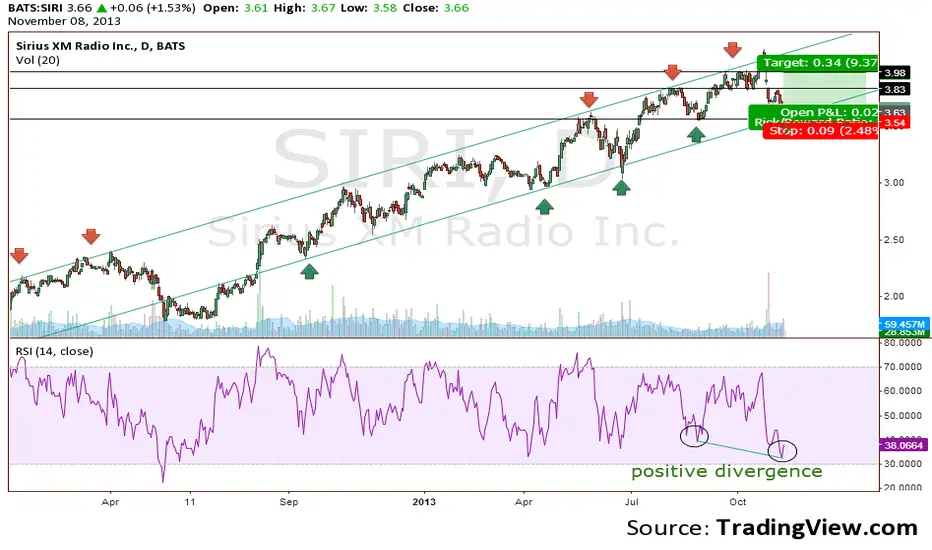Image resolution: width=932 pixels, height=550 pixels.
Task: Click the purple 38.0664 RSI value label
Action: [x=903, y=445]
